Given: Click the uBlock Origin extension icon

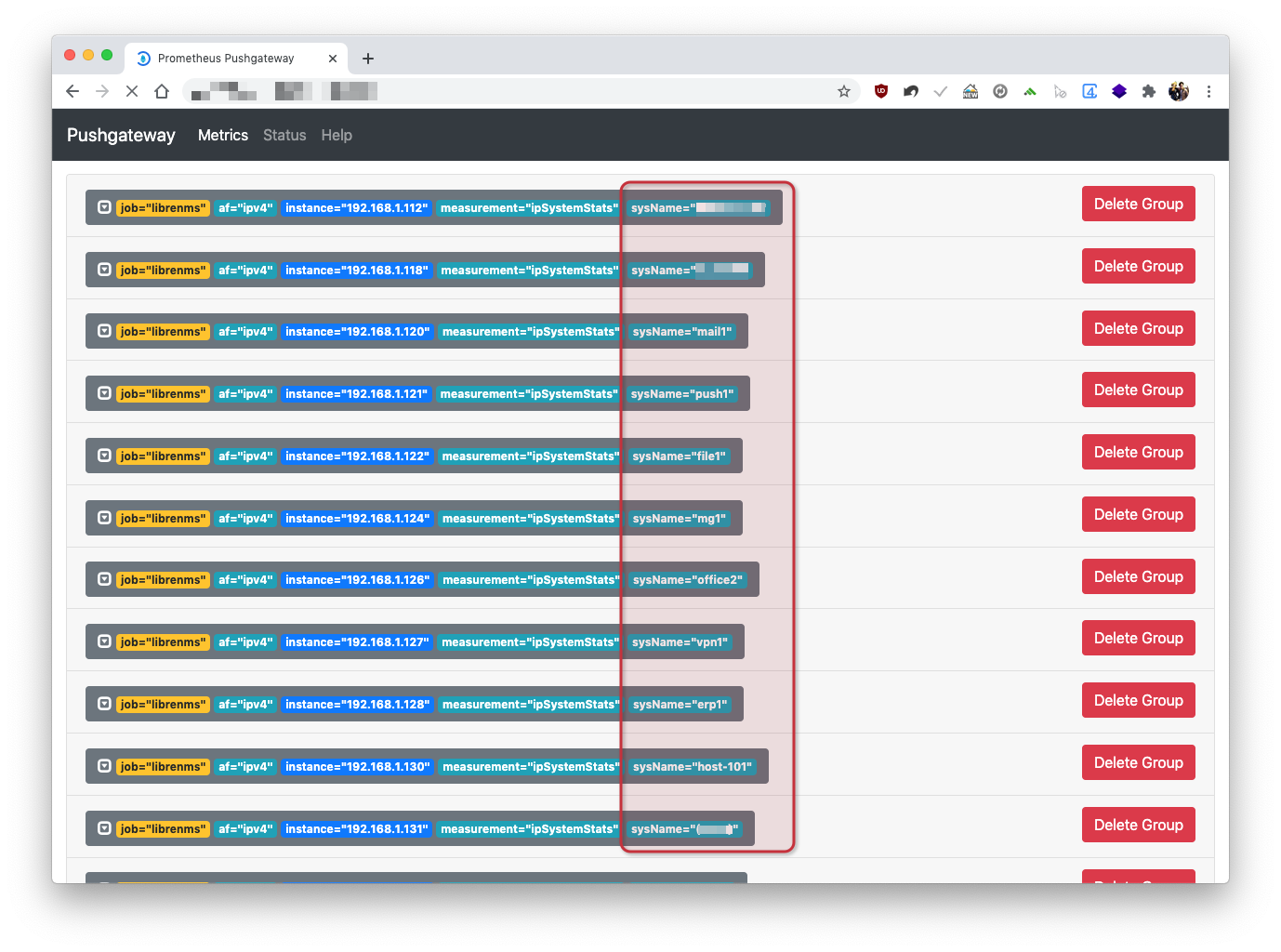Looking at the screenshot, I should pyautogui.click(x=880, y=91).
